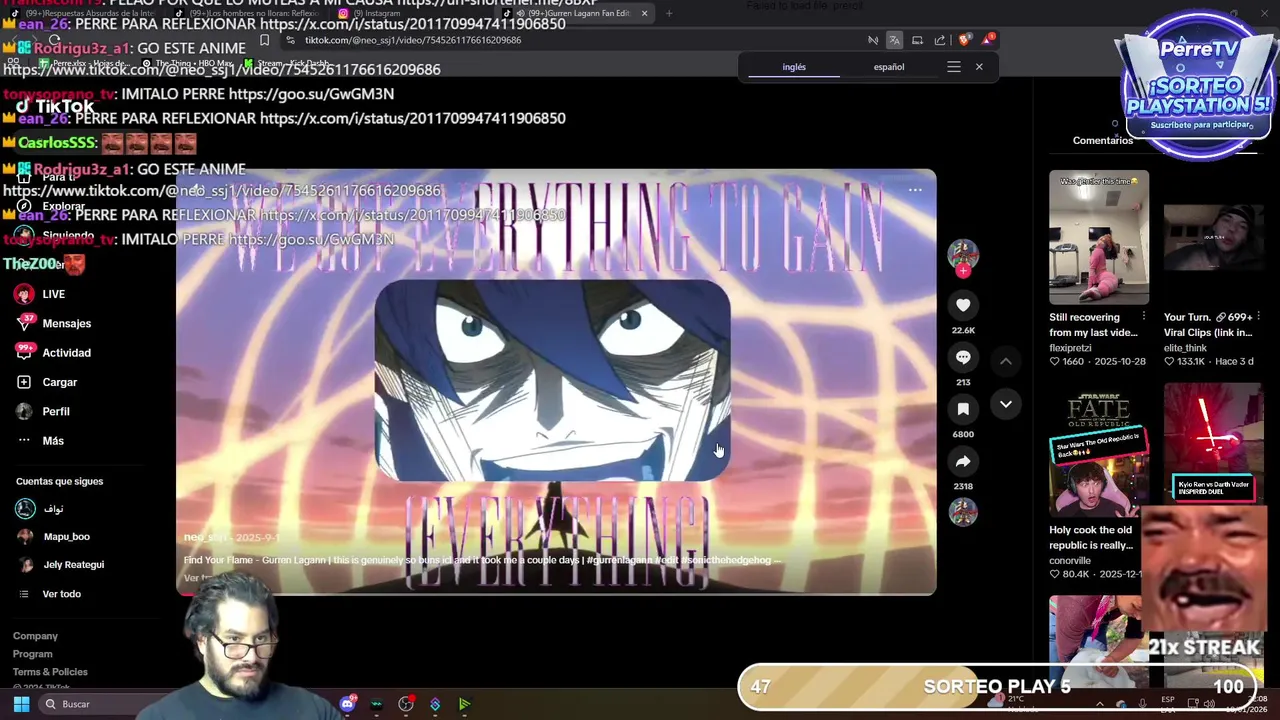Go to previous video with up chevron
Image resolution: width=1280 pixels, height=720 pixels.
1006,361
